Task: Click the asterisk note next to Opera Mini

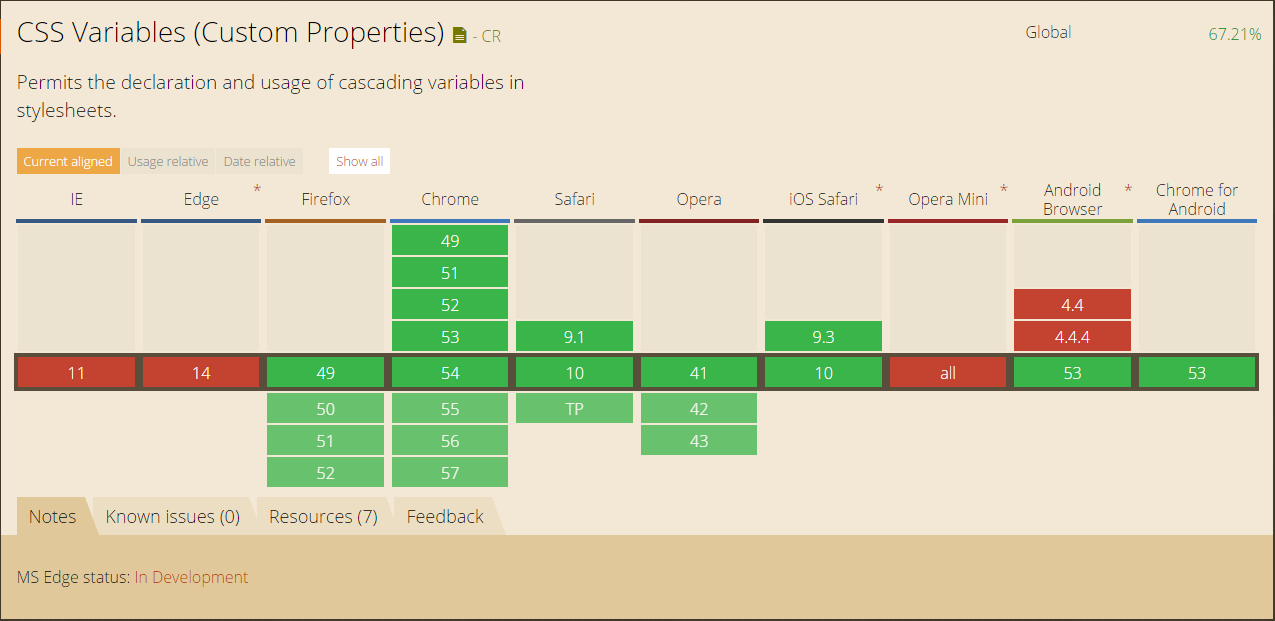Action: [1003, 189]
